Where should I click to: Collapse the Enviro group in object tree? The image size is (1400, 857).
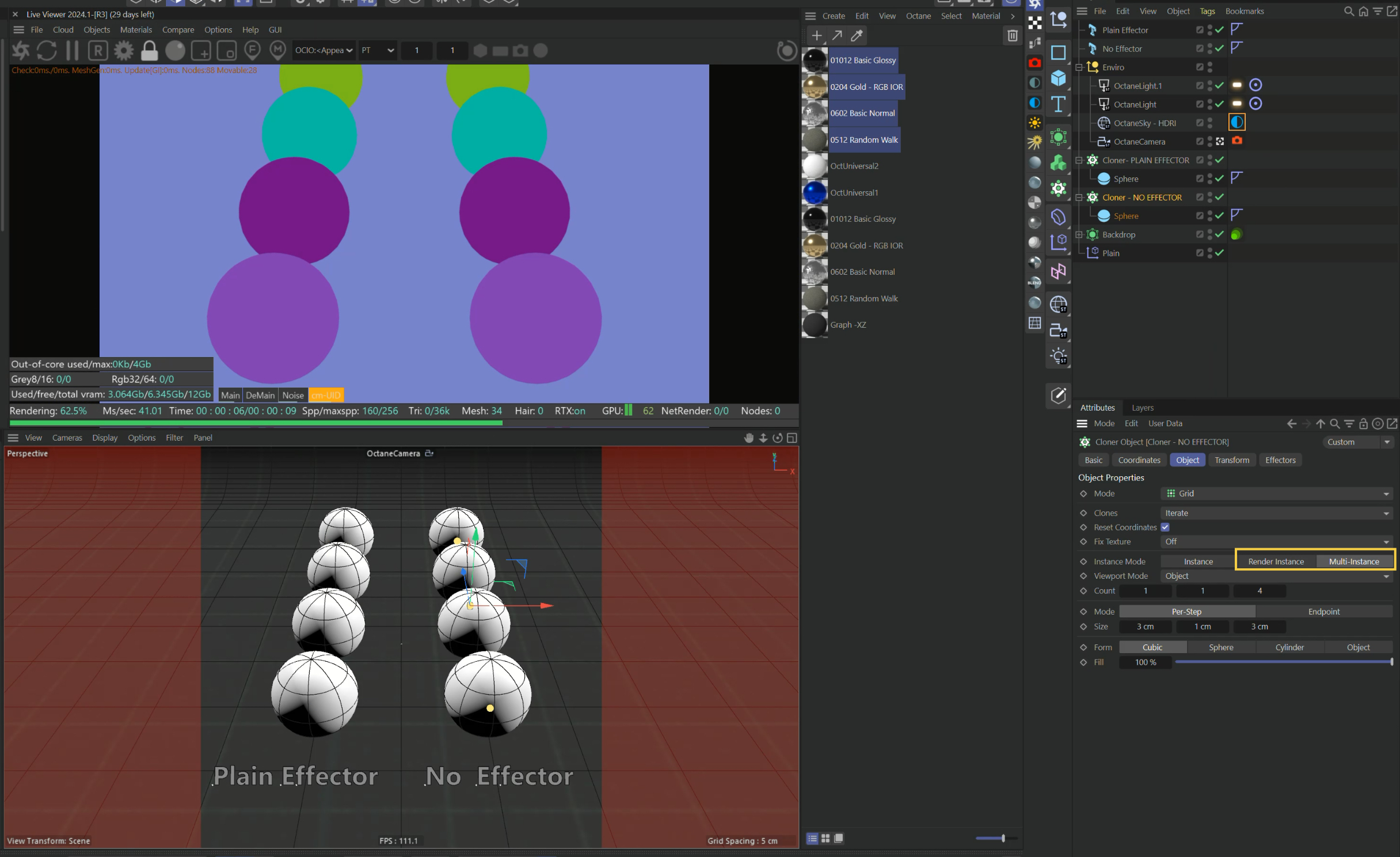click(x=1079, y=67)
